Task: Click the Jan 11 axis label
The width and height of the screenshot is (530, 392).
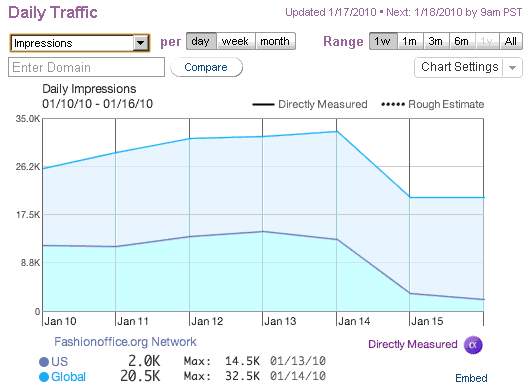Action: click(133, 321)
